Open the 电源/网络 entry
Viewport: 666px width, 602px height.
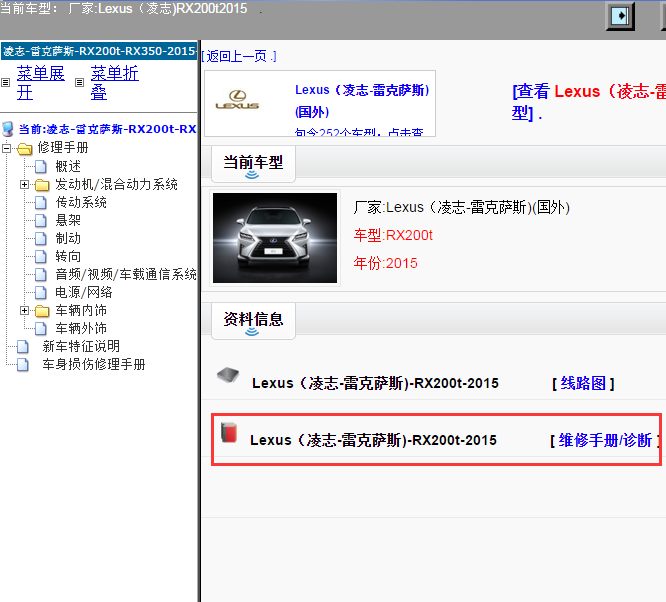pos(84,292)
